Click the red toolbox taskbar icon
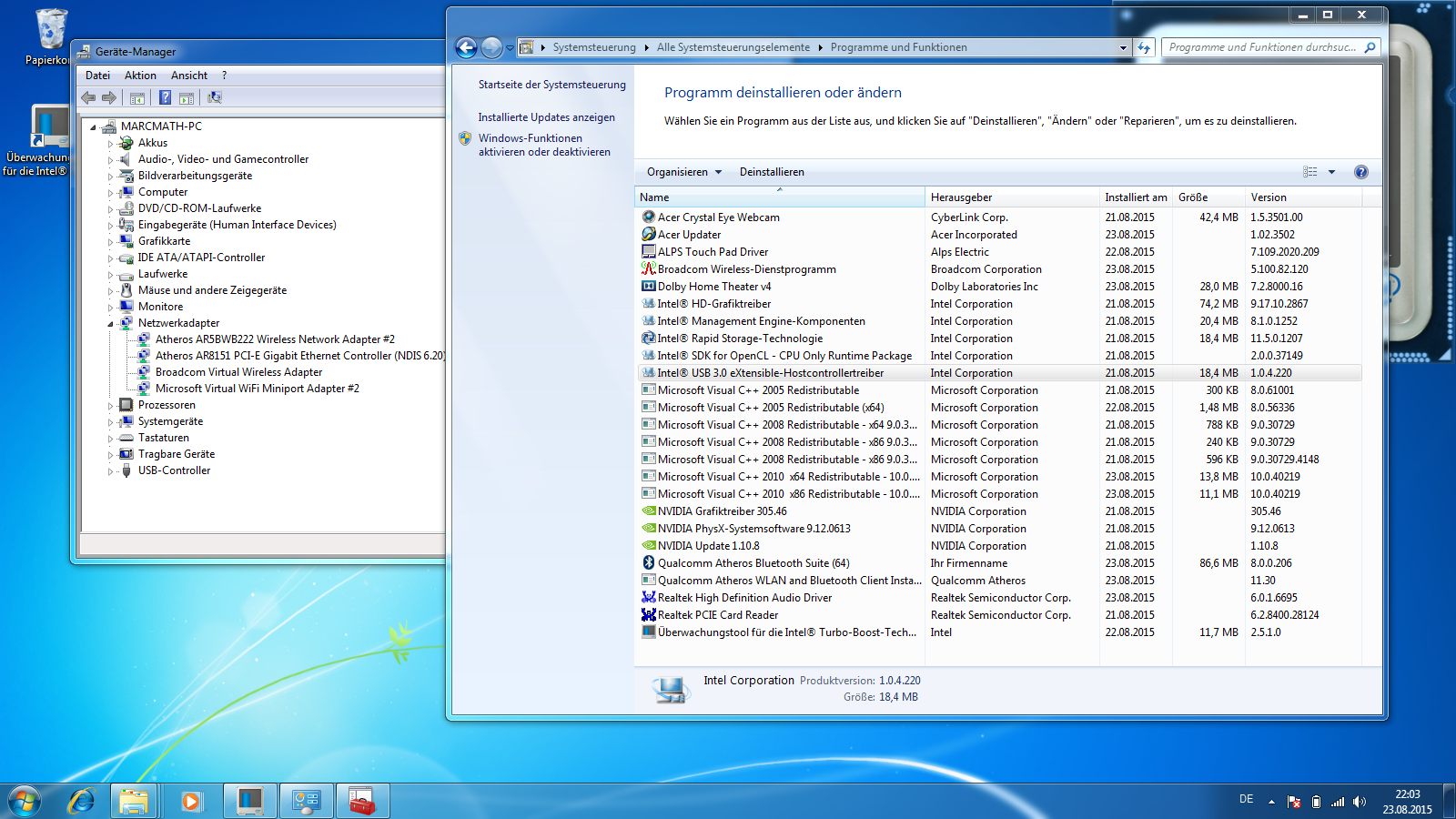 (x=362, y=801)
